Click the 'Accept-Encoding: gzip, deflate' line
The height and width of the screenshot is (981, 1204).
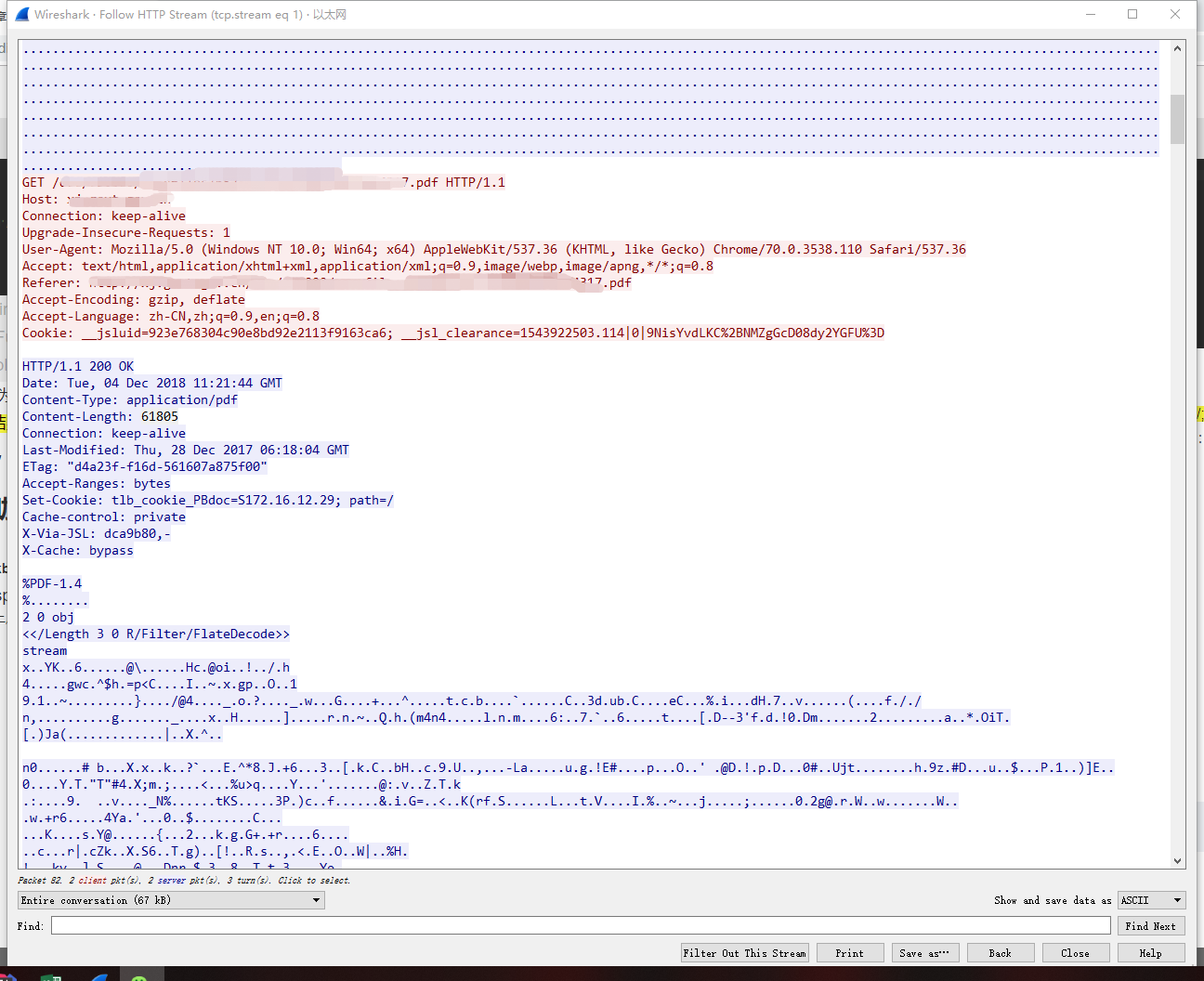click(x=134, y=299)
